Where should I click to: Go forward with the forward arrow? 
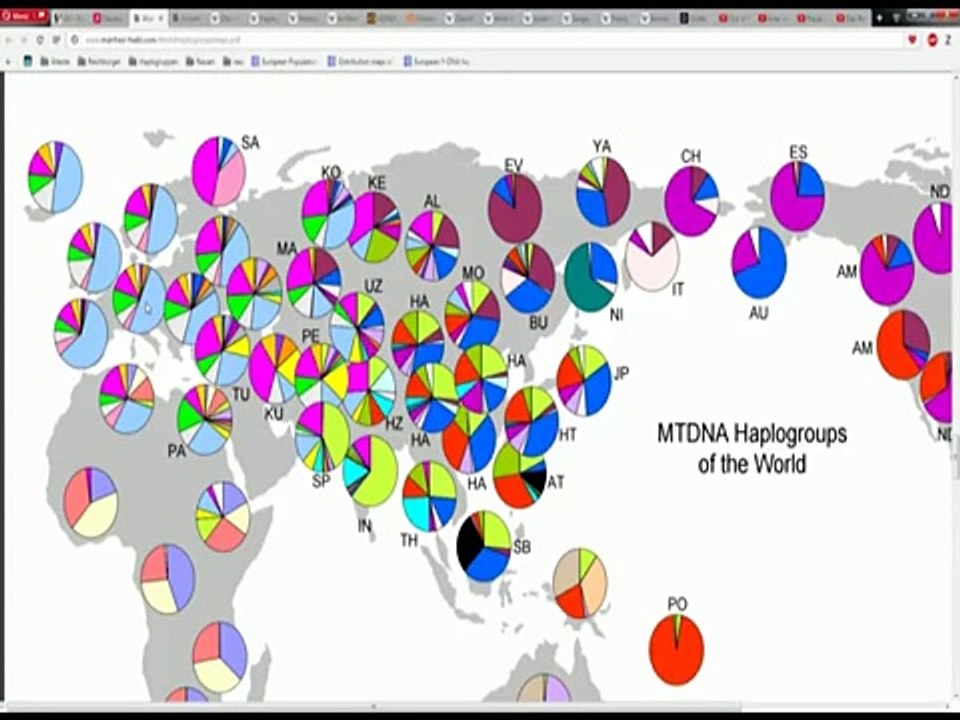point(24,40)
